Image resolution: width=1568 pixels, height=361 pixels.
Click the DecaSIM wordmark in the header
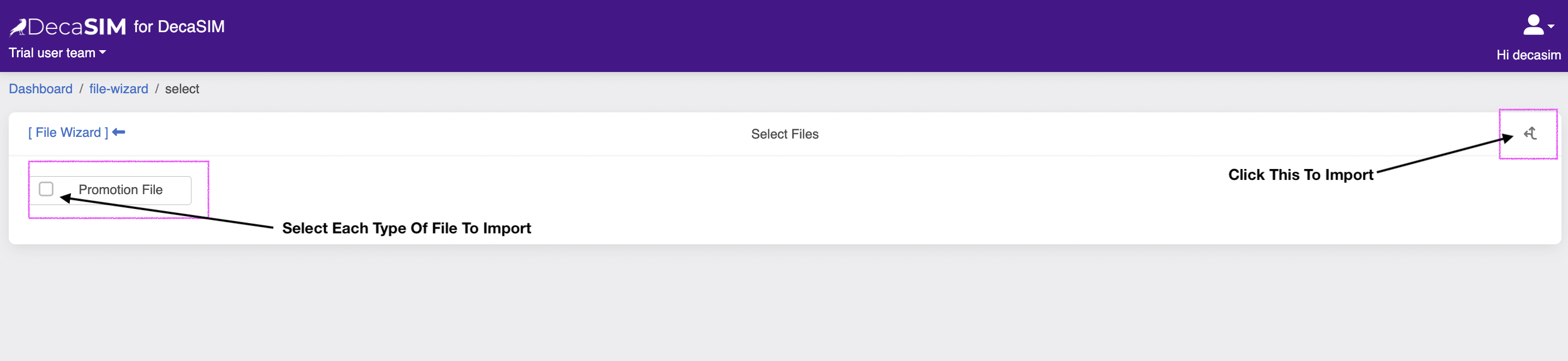point(77,27)
